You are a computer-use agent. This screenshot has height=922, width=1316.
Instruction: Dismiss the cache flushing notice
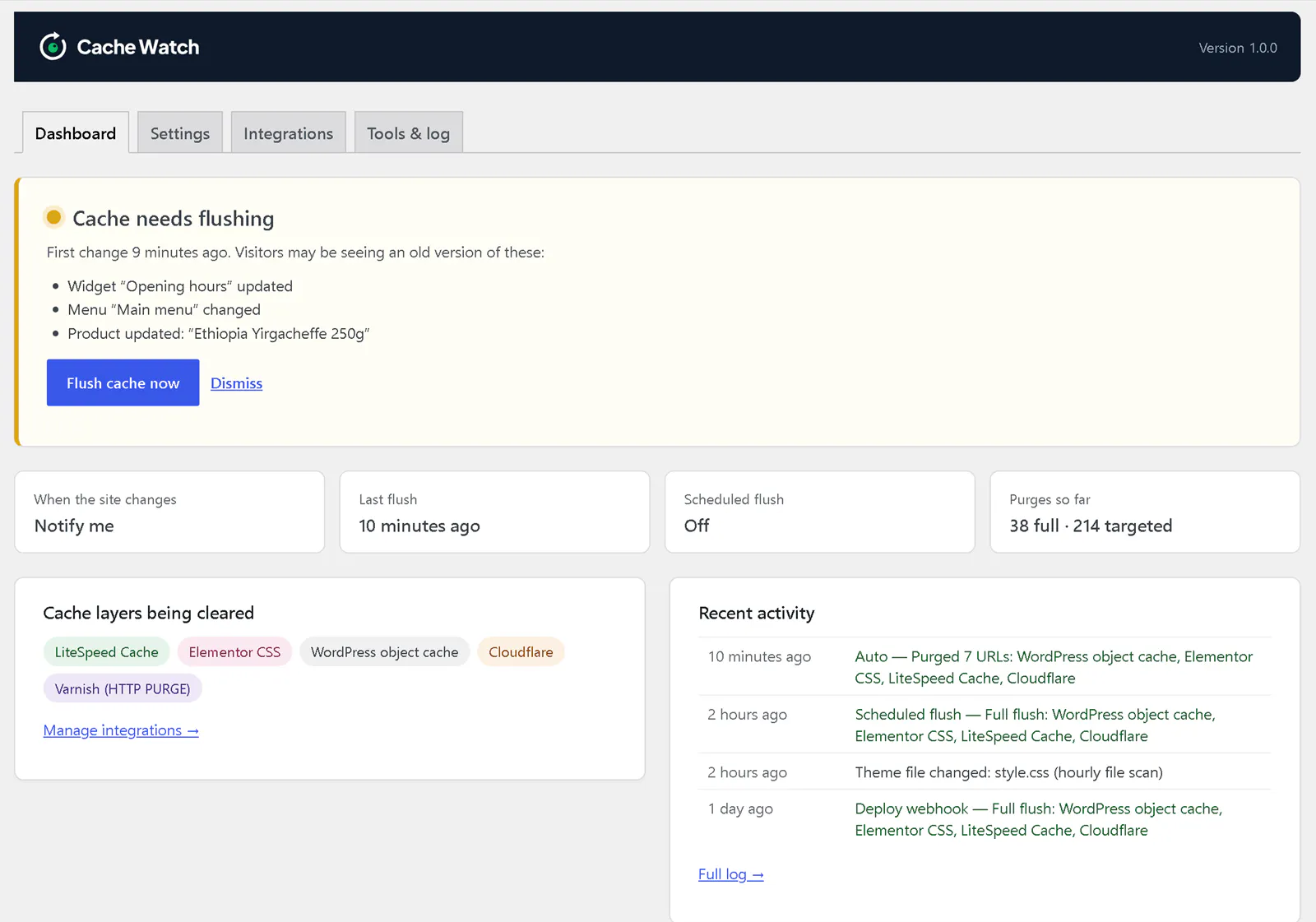pos(237,383)
